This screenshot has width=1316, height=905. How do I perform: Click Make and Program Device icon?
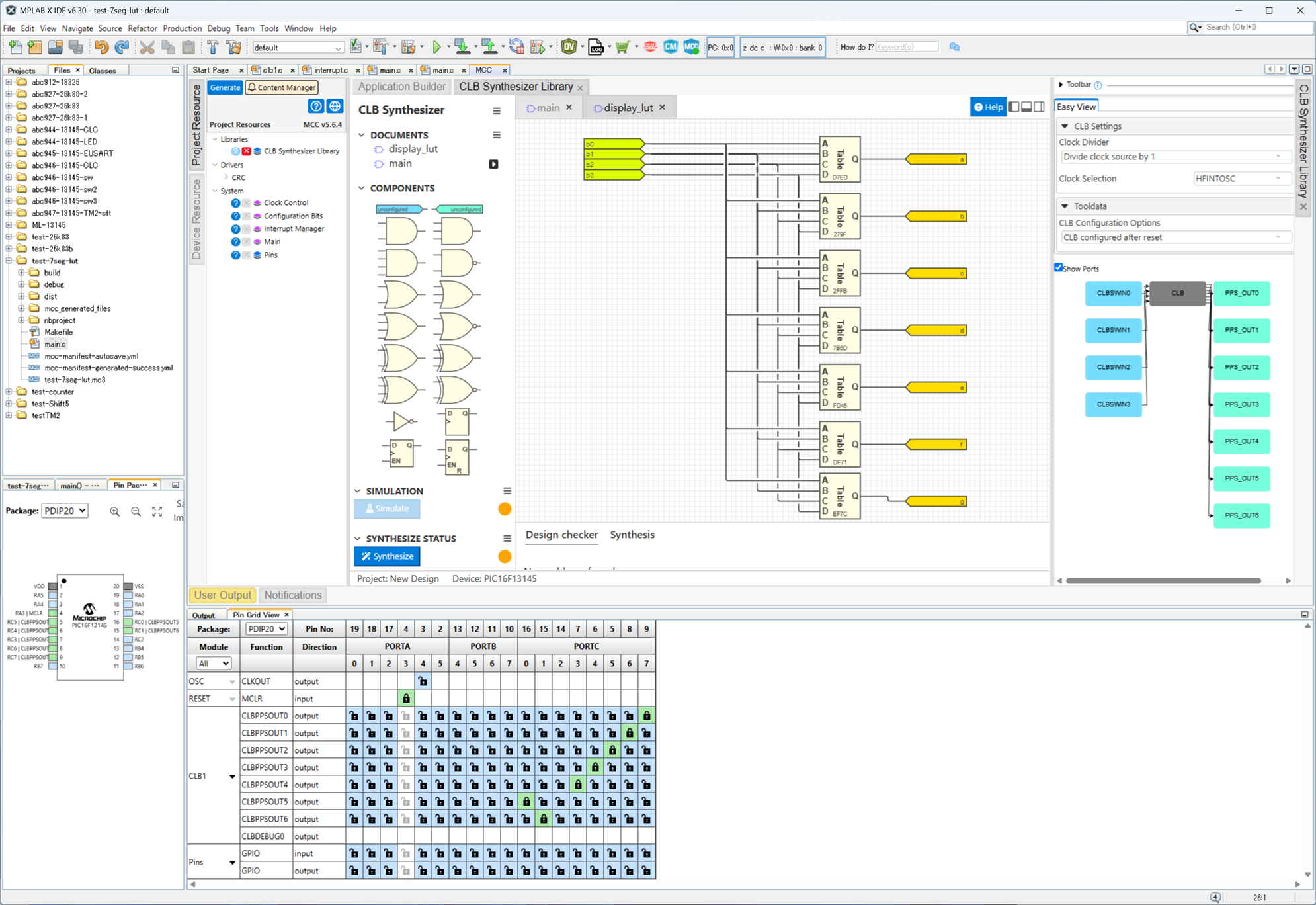click(x=462, y=47)
